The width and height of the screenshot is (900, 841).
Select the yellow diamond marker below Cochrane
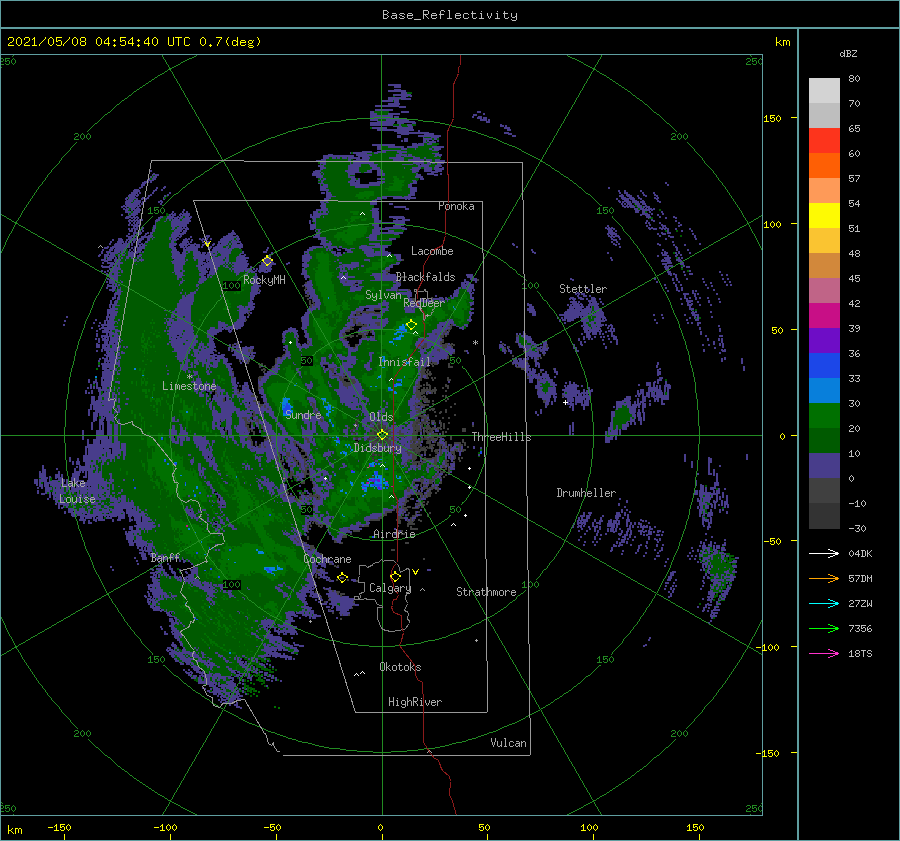point(342,578)
